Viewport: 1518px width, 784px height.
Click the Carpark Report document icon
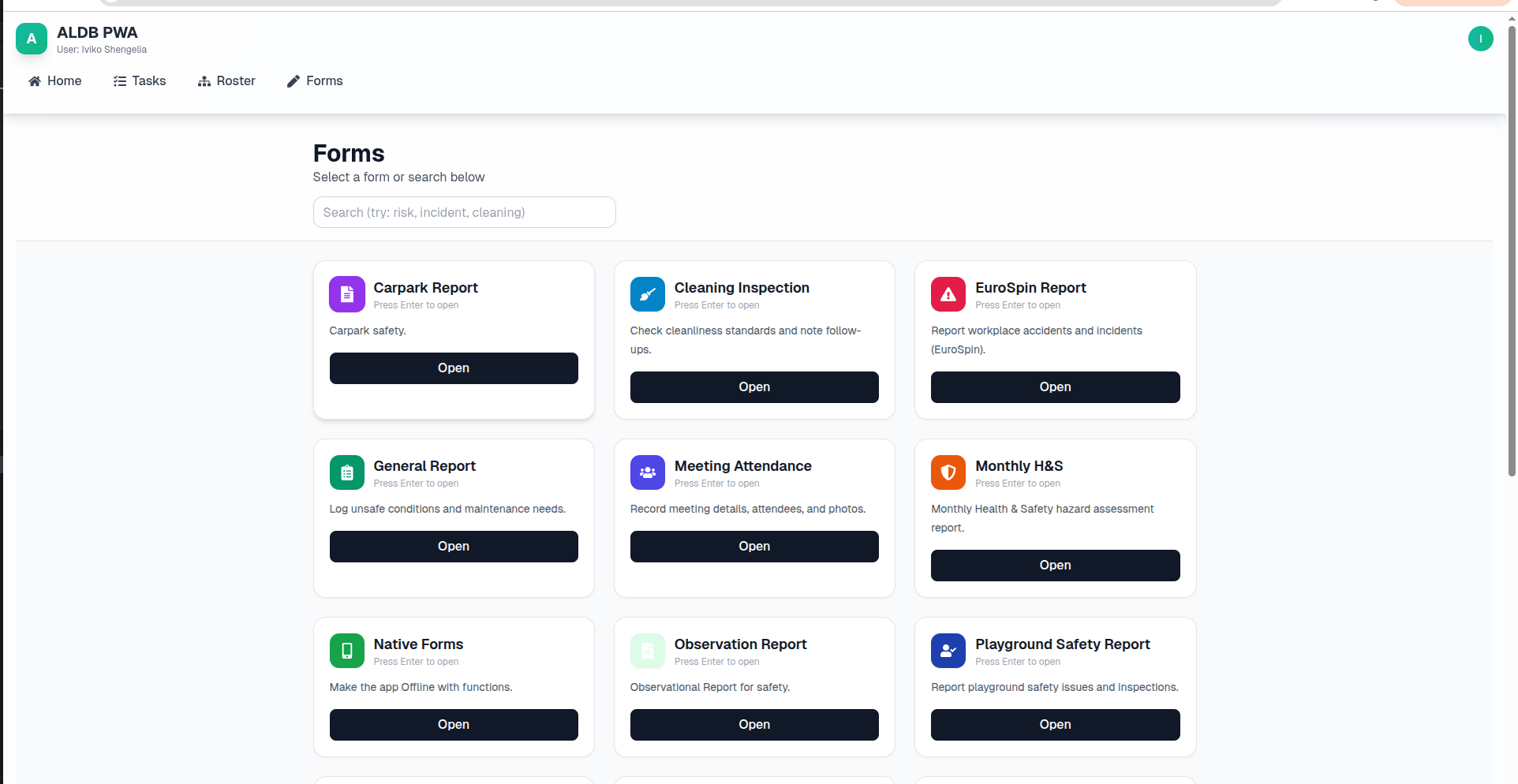point(346,294)
